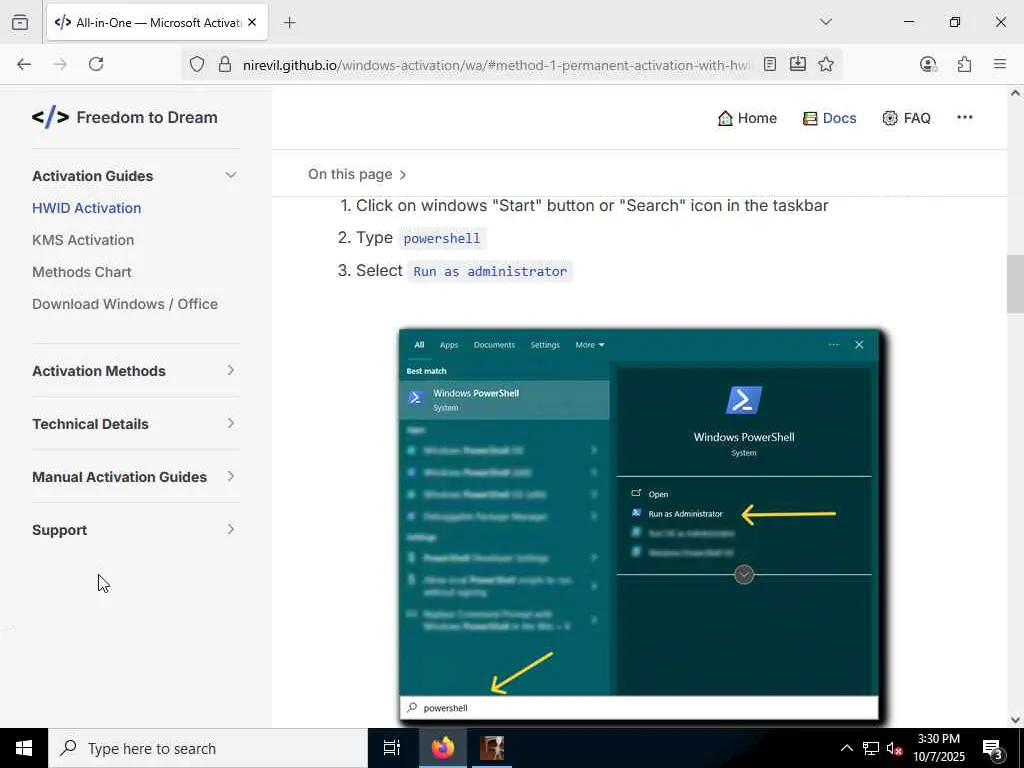The image size is (1024, 768).
Task: Click the powershell code snippet
Action: (x=441, y=238)
